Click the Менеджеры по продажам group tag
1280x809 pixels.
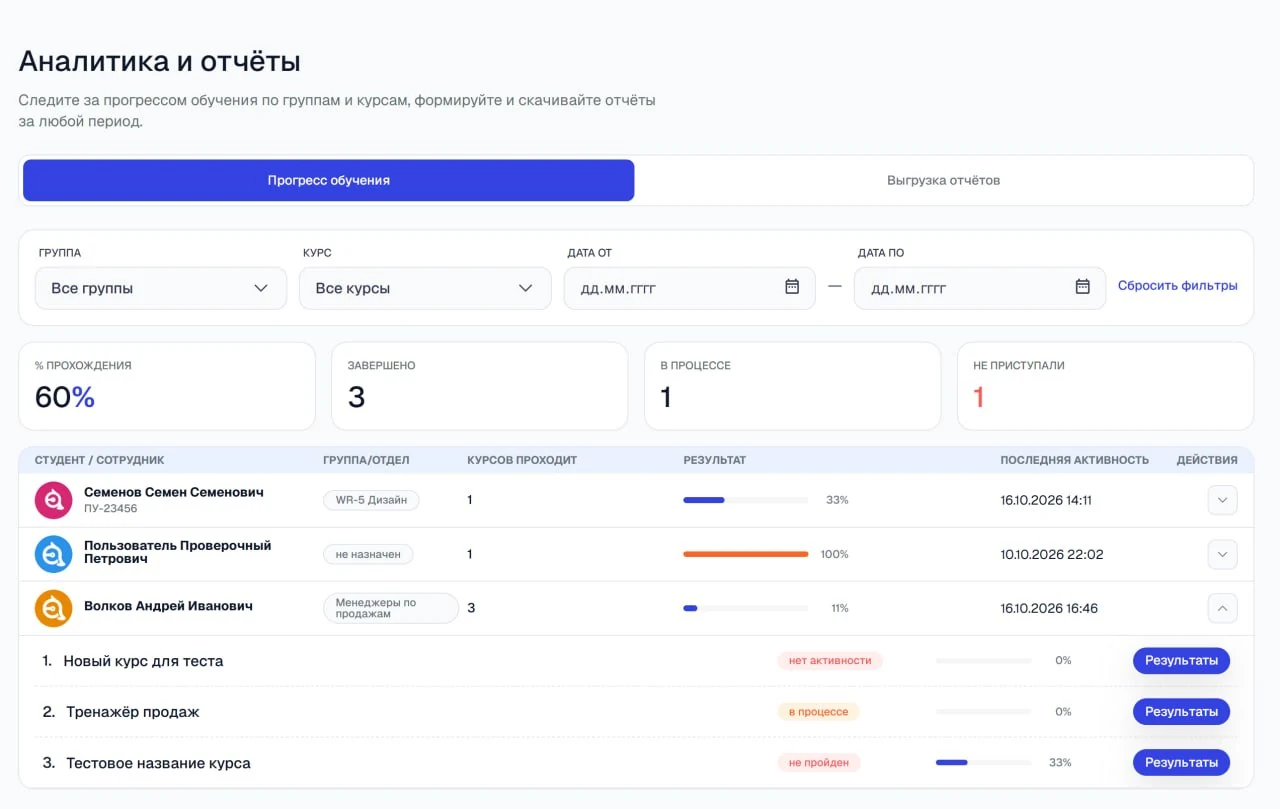(x=390, y=608)
